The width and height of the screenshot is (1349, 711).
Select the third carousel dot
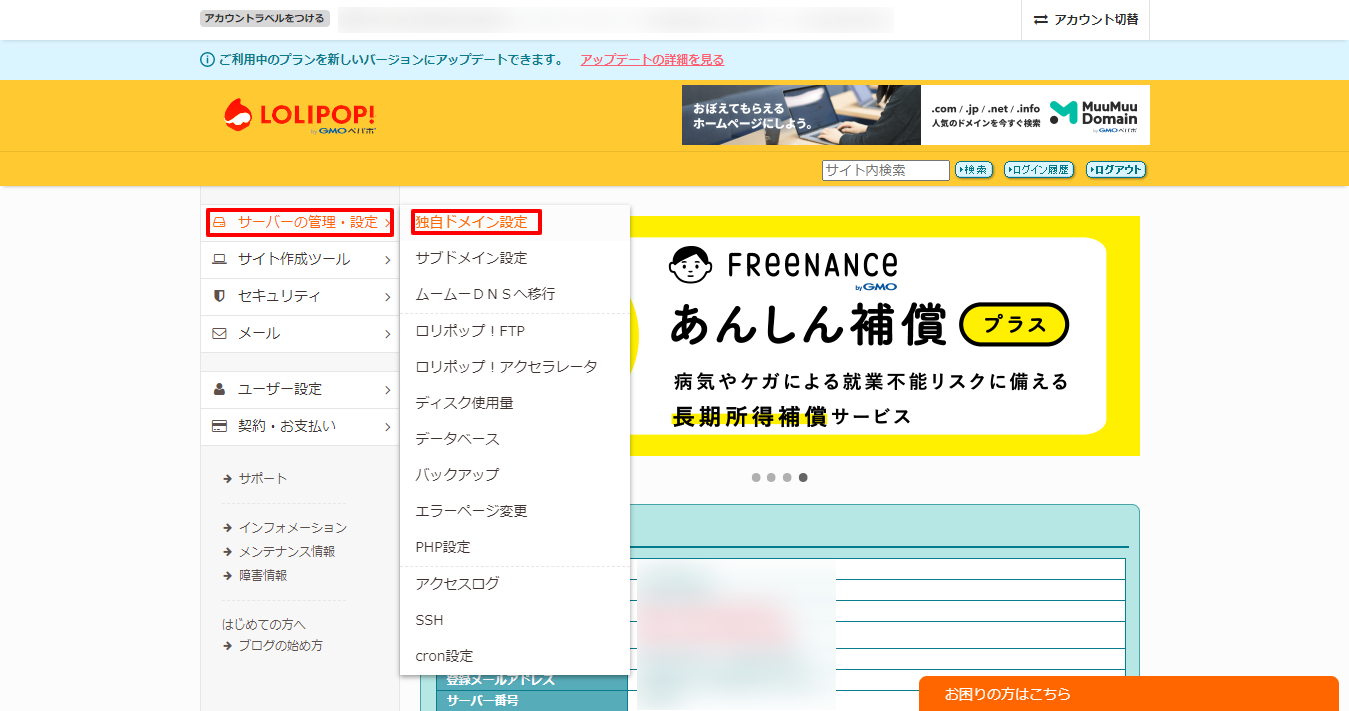point(787,477)
